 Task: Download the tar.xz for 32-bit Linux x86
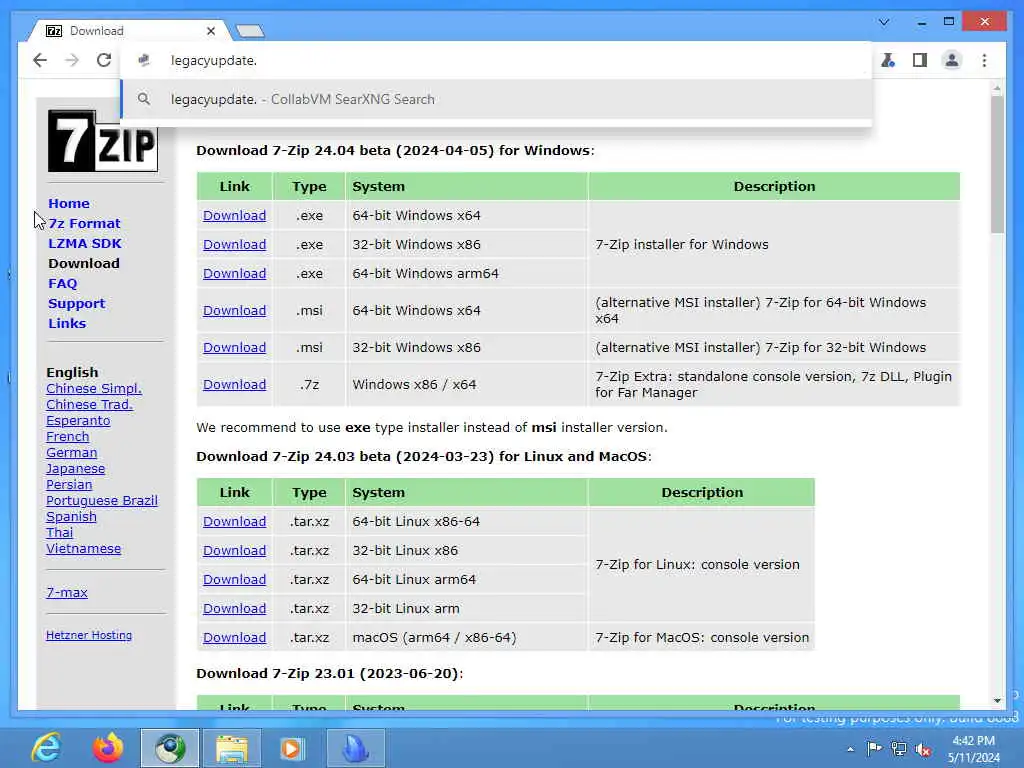point(234,551)
